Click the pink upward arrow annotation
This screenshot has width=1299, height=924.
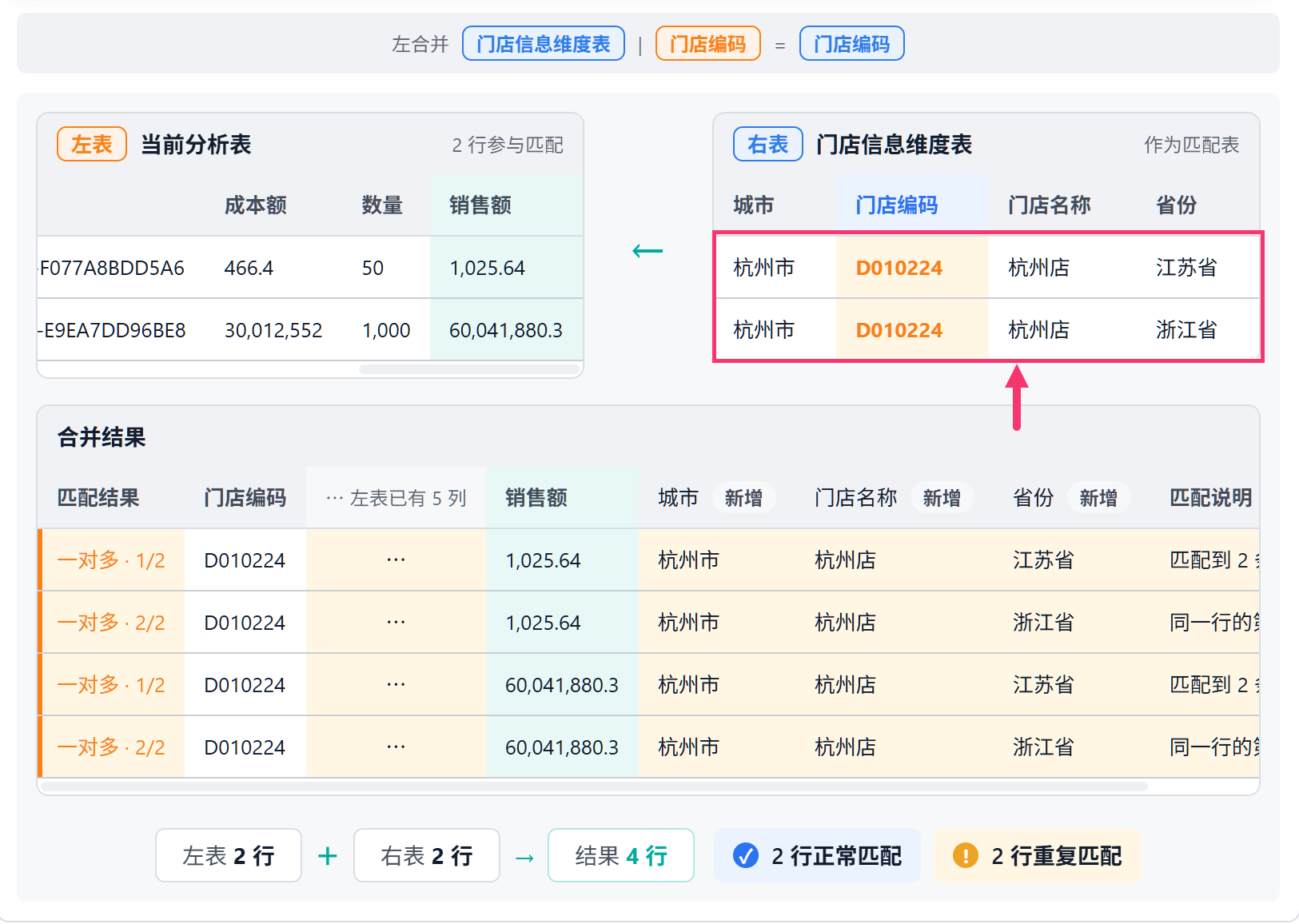pos(1016,397)
